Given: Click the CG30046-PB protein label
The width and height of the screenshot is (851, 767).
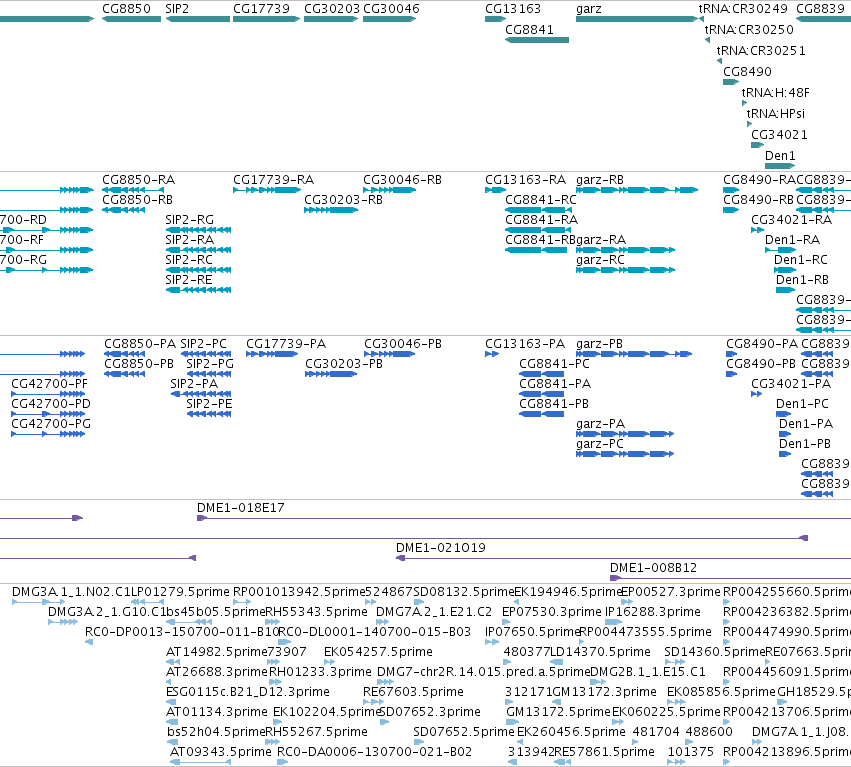Looking at the screenshot, I should [403, 344].
